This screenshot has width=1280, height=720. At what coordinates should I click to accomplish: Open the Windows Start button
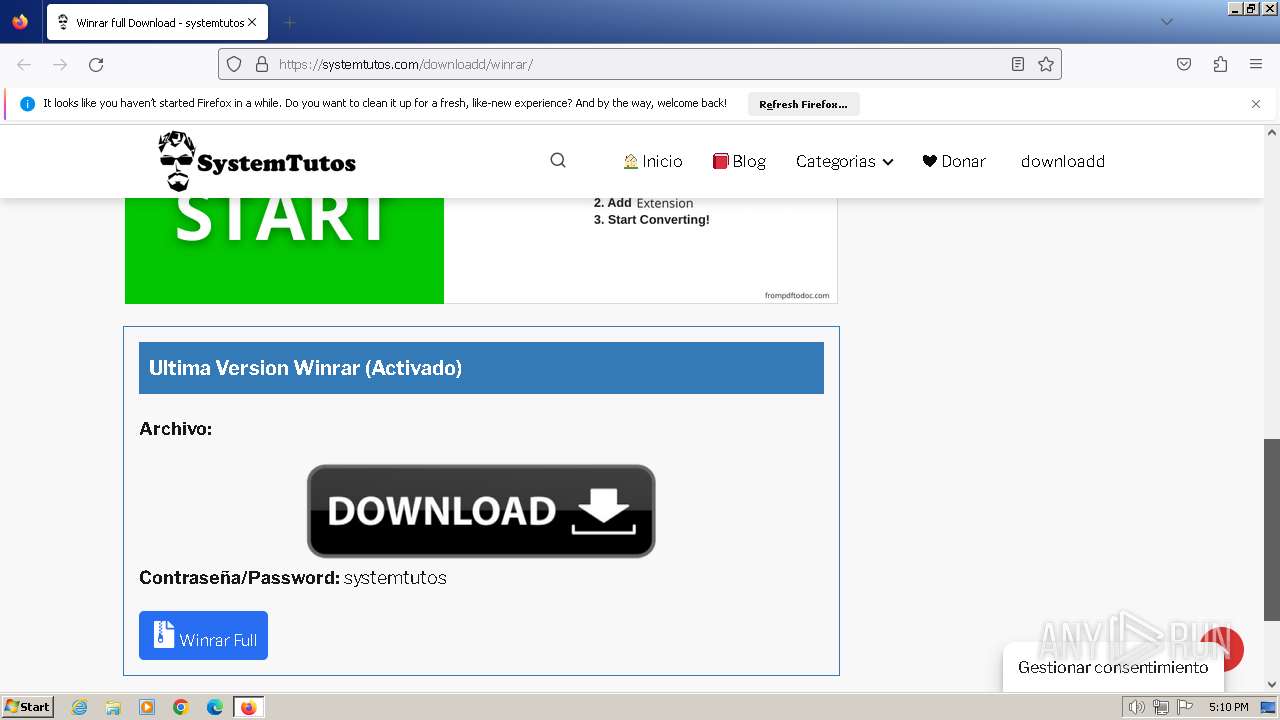coord(27,706)
